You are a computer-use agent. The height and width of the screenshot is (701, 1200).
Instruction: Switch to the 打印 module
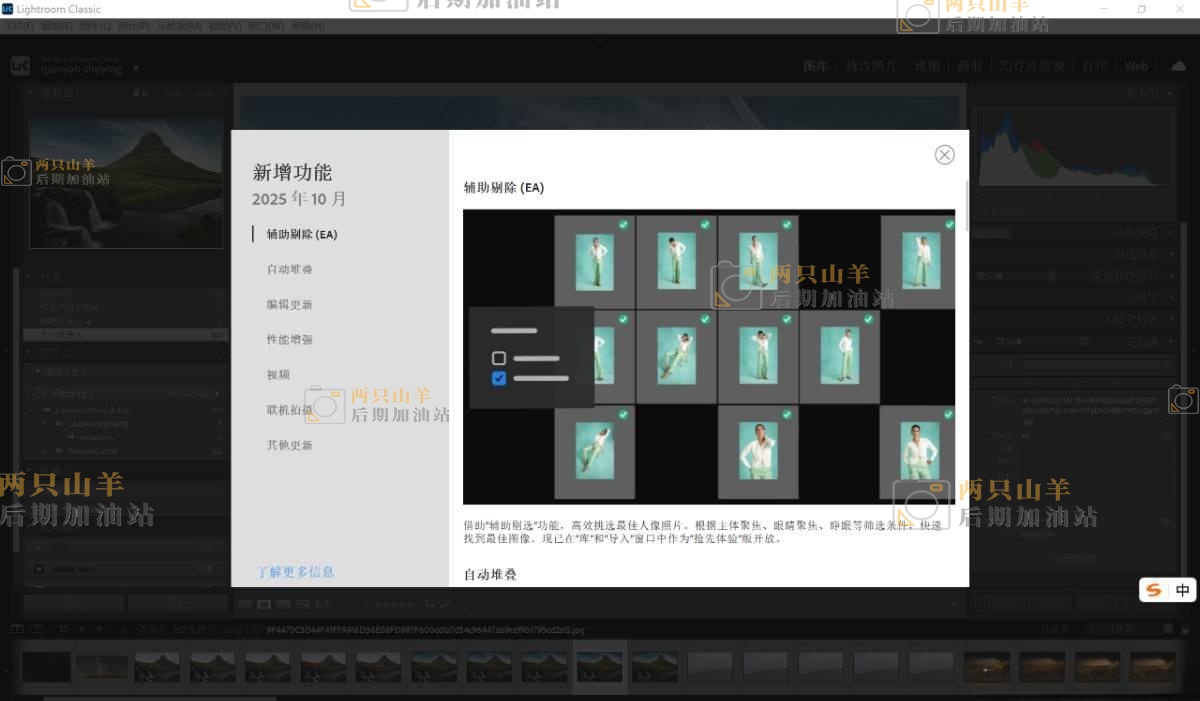pos(1095,66)
